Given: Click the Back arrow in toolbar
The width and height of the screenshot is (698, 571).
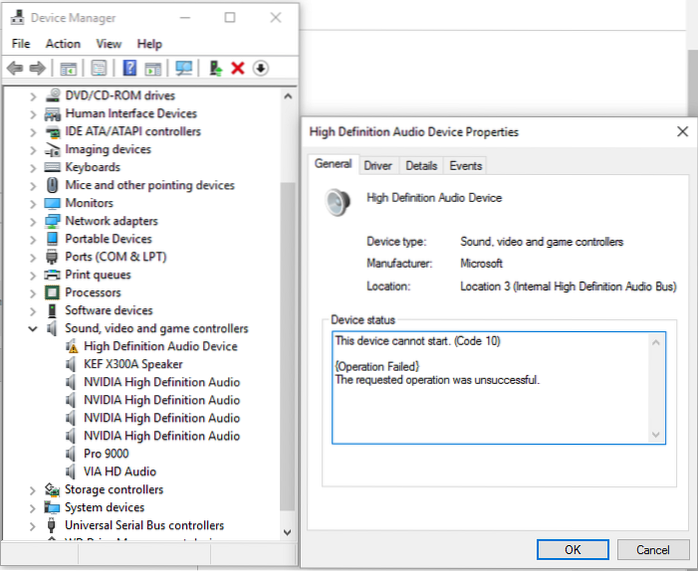Looking at the screenshot, I should coord(15,68).
